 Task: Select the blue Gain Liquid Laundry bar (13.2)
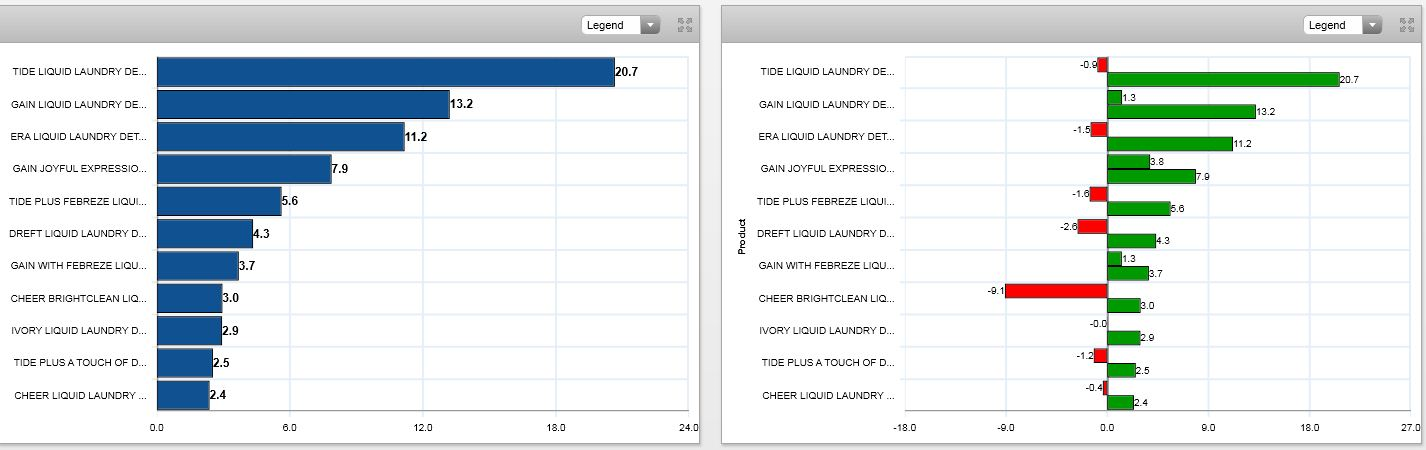[x=303, y=104]
